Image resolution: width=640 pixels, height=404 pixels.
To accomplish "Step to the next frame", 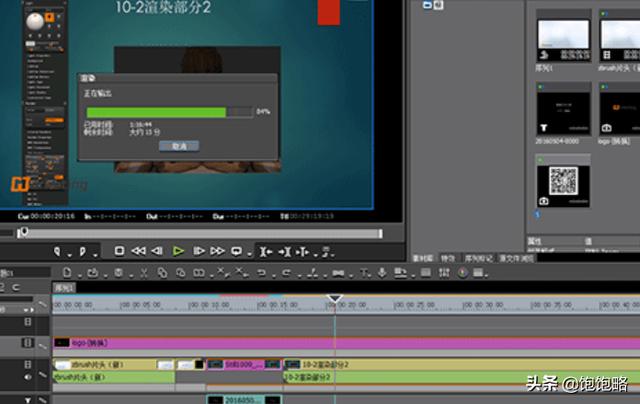I will click(199, 251).
